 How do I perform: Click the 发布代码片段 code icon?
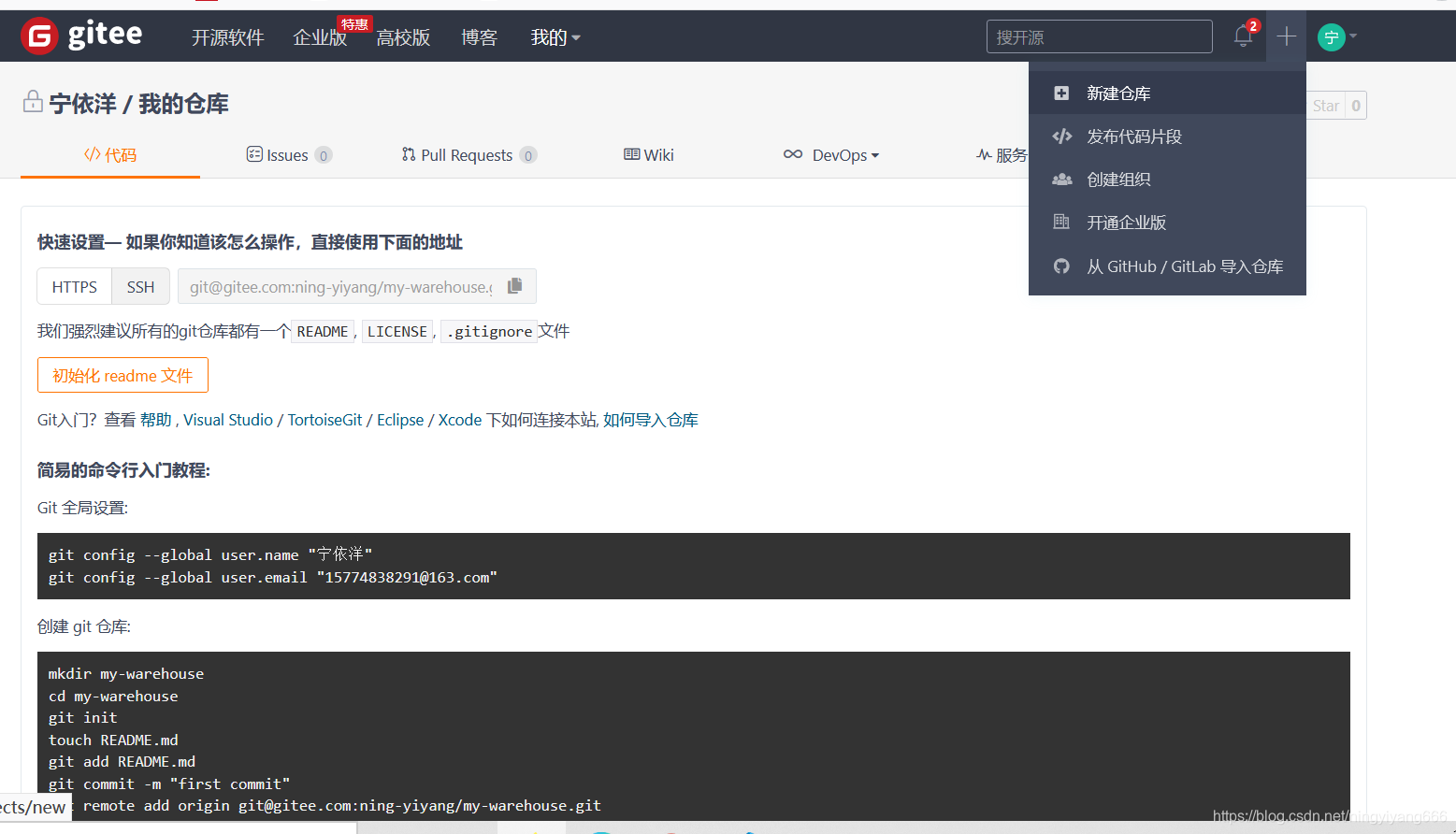(1061, 137)
